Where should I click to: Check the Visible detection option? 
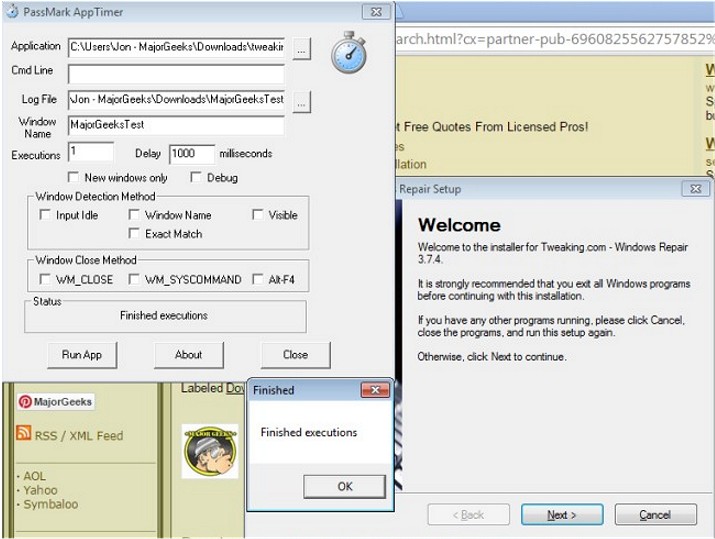pyautogui.click(x=258, y=214)
